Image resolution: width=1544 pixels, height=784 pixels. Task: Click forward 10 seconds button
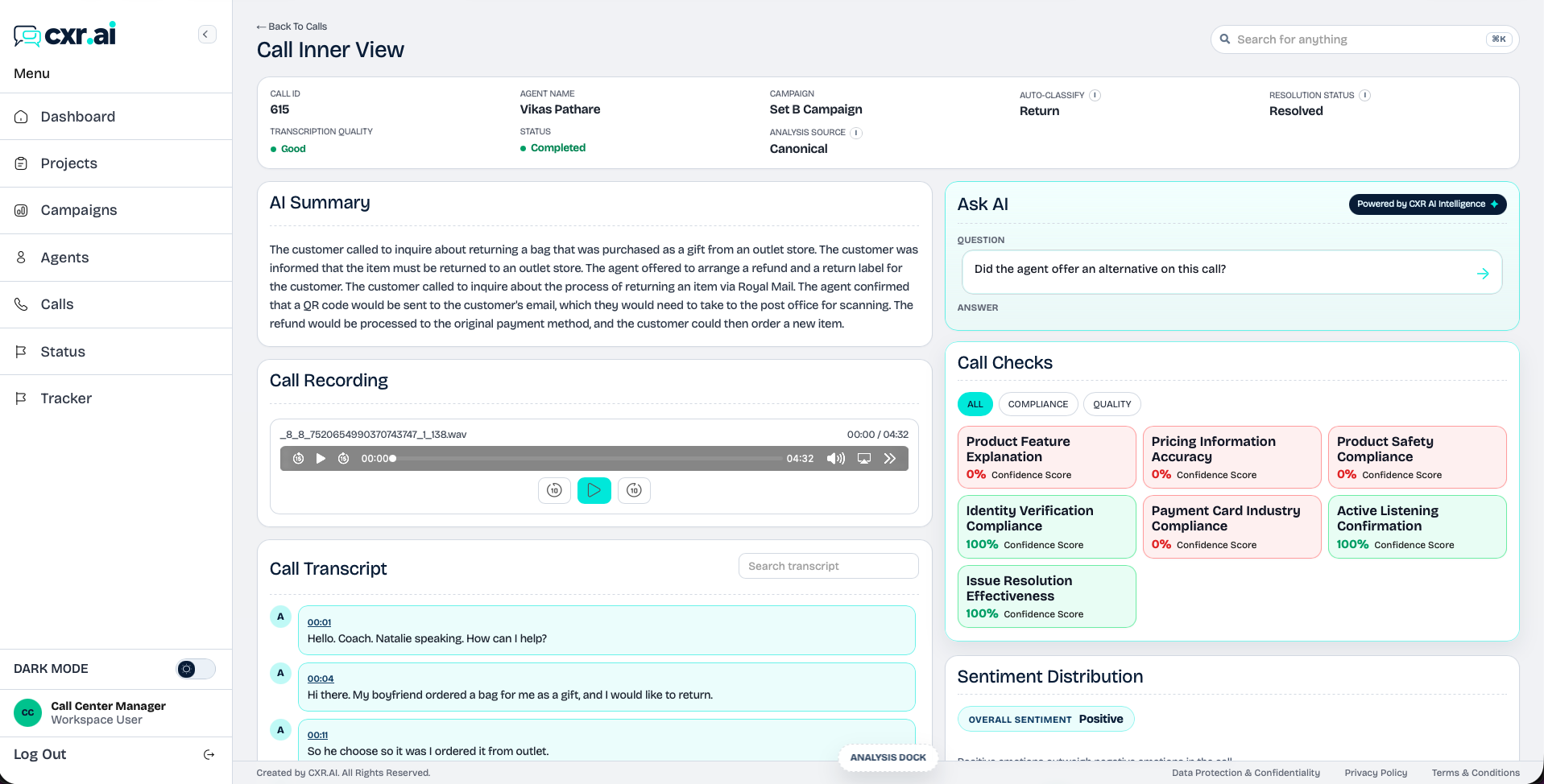click(x=634, y=490)
